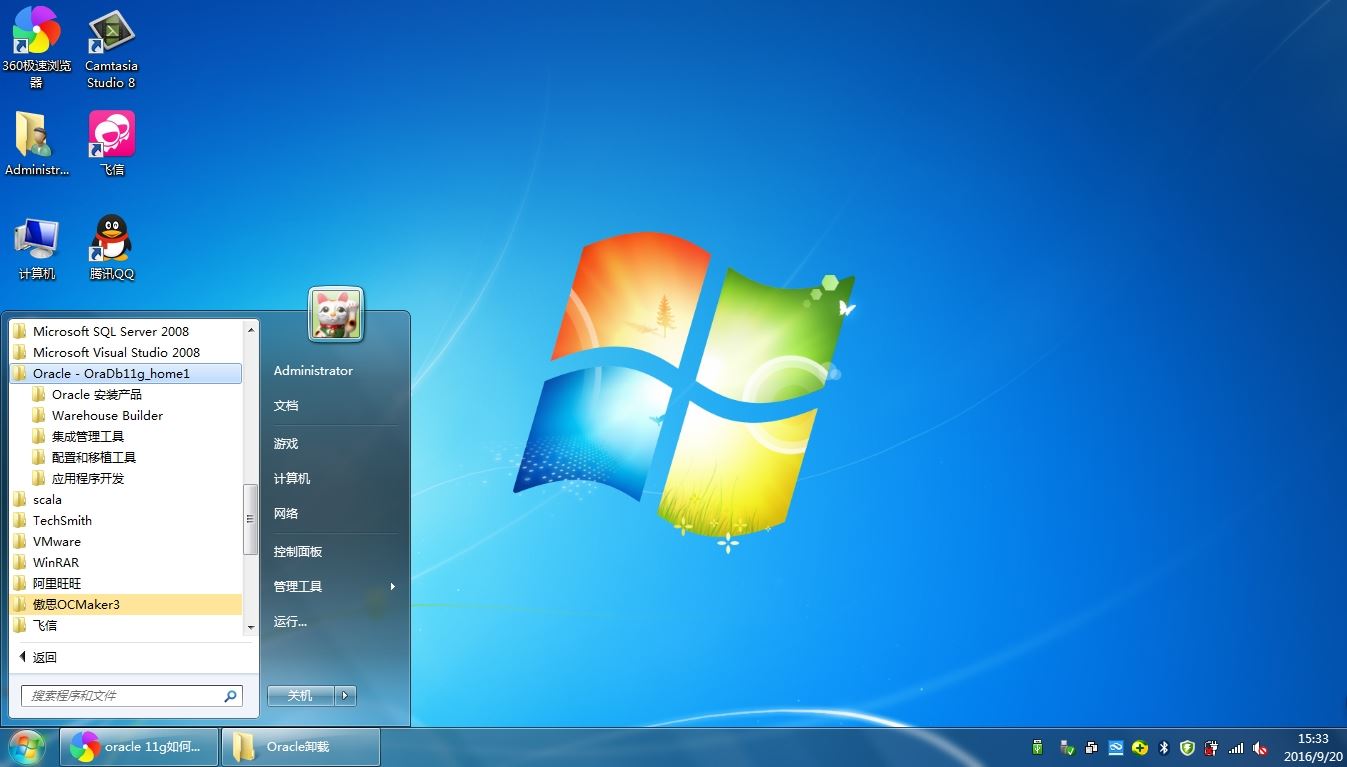Open the Bluetooth tray icon

(x=1163, y=747)
